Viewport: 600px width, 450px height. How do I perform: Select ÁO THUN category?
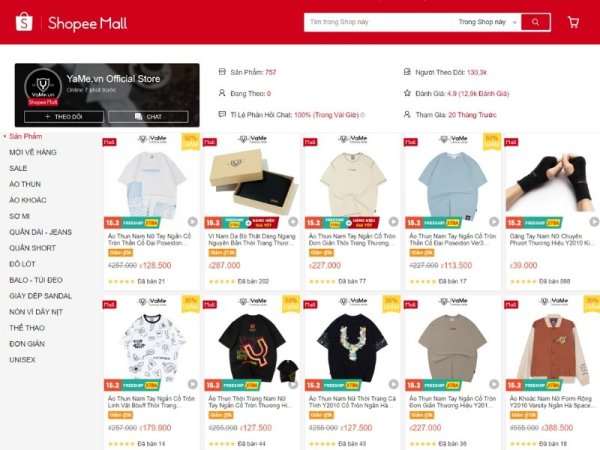[x=25, y=184]
